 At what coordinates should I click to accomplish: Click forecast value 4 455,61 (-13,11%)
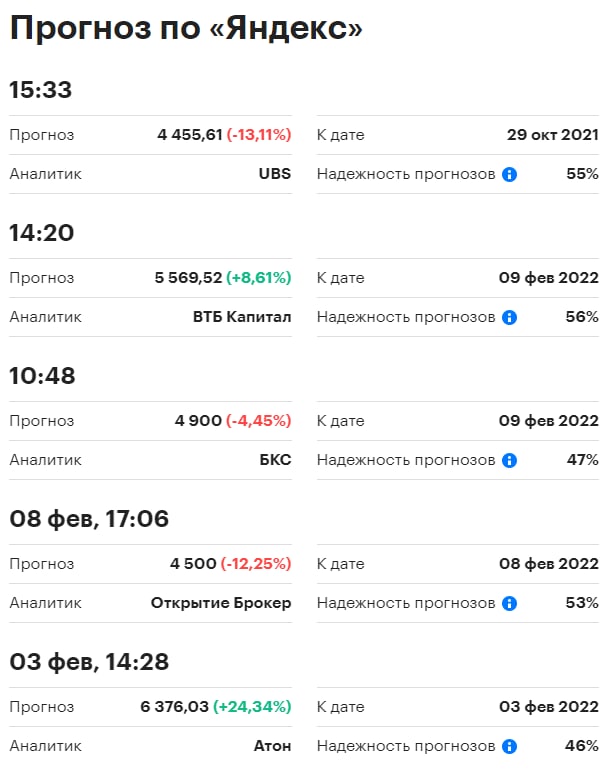pos(224,135)
